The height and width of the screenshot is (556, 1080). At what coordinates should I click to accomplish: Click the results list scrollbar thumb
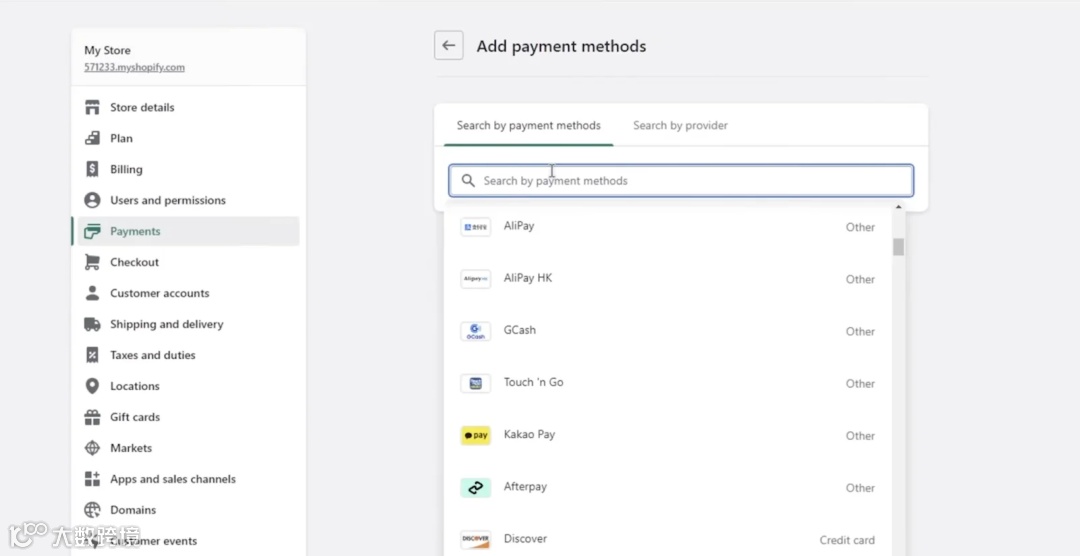(898, 247)
